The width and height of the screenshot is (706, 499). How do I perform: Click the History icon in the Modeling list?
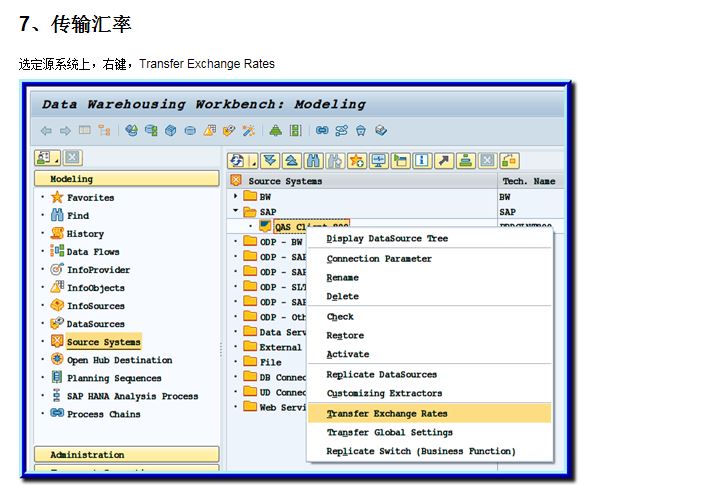[57, 233]
